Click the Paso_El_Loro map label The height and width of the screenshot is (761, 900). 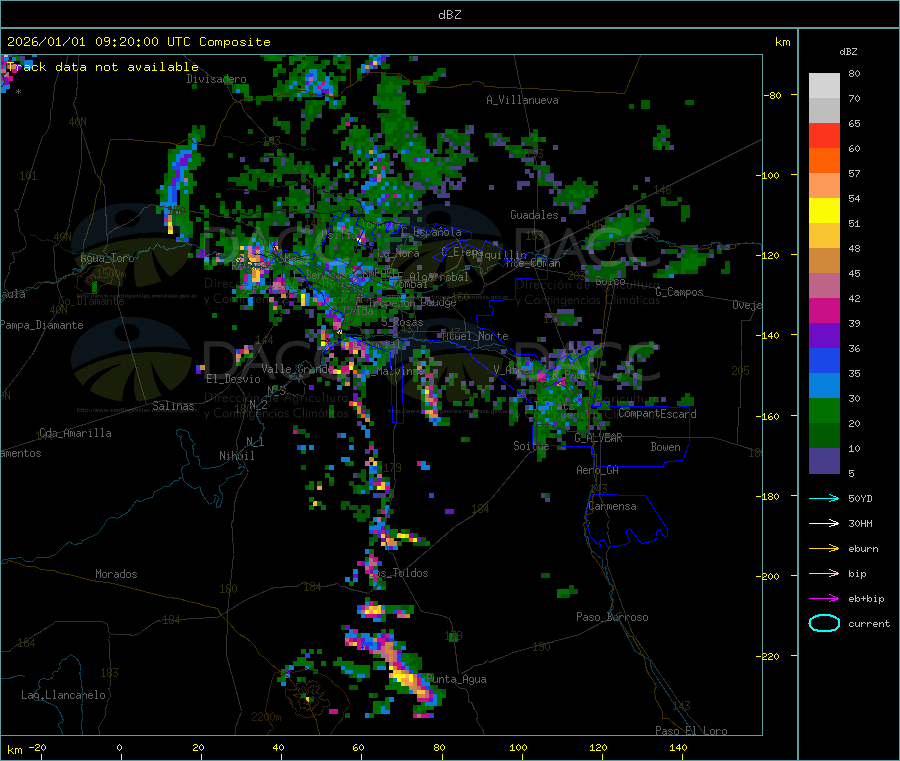pos(691,731)
